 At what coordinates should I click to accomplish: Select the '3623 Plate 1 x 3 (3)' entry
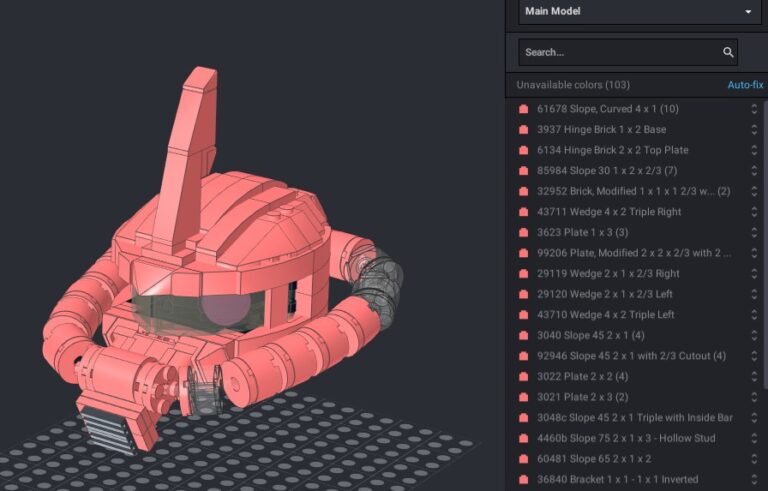(583, 232)
